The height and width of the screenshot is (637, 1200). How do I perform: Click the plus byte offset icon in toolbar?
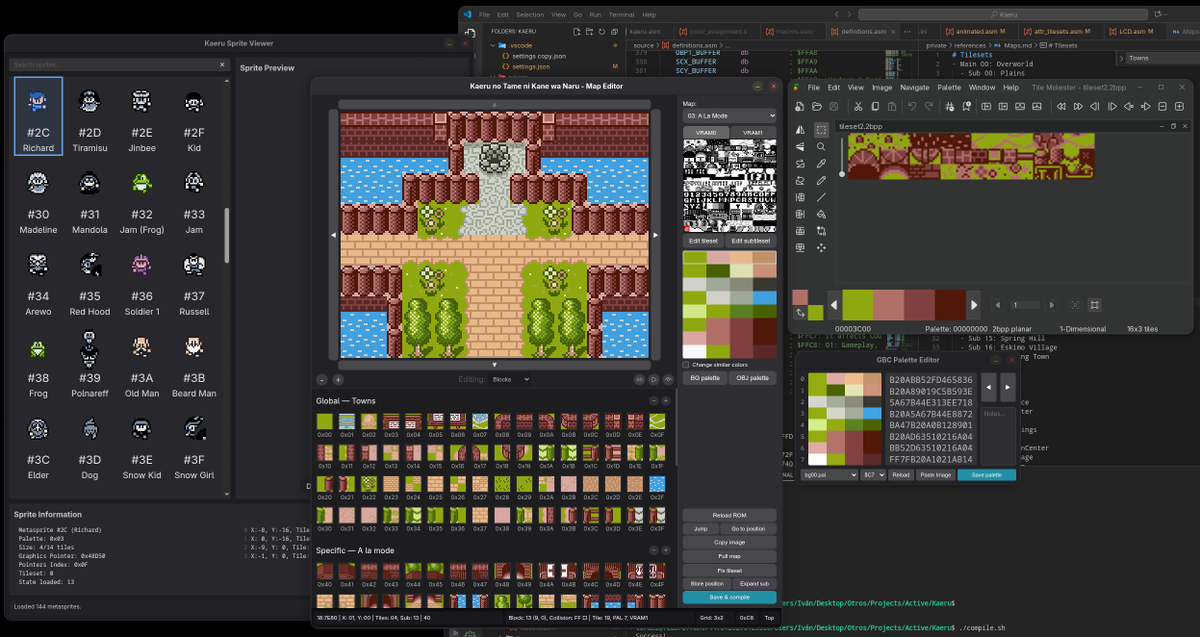1179,106
